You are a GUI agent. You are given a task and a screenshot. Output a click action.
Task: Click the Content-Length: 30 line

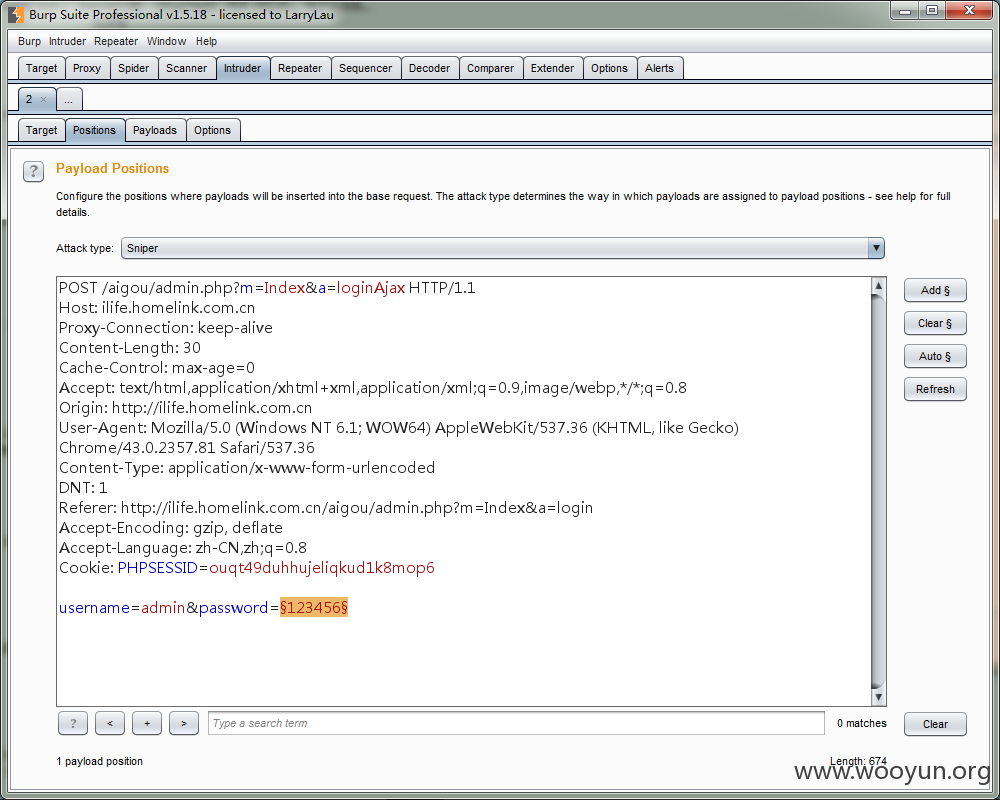(129, 348)
